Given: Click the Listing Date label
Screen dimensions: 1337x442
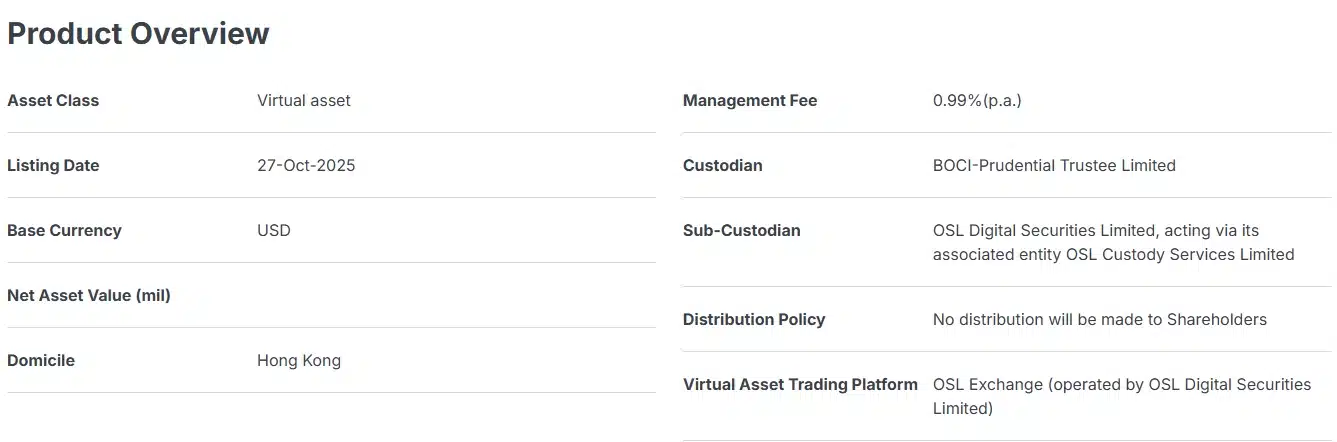Looking at the screenshot, I should (x=53, y=165).
